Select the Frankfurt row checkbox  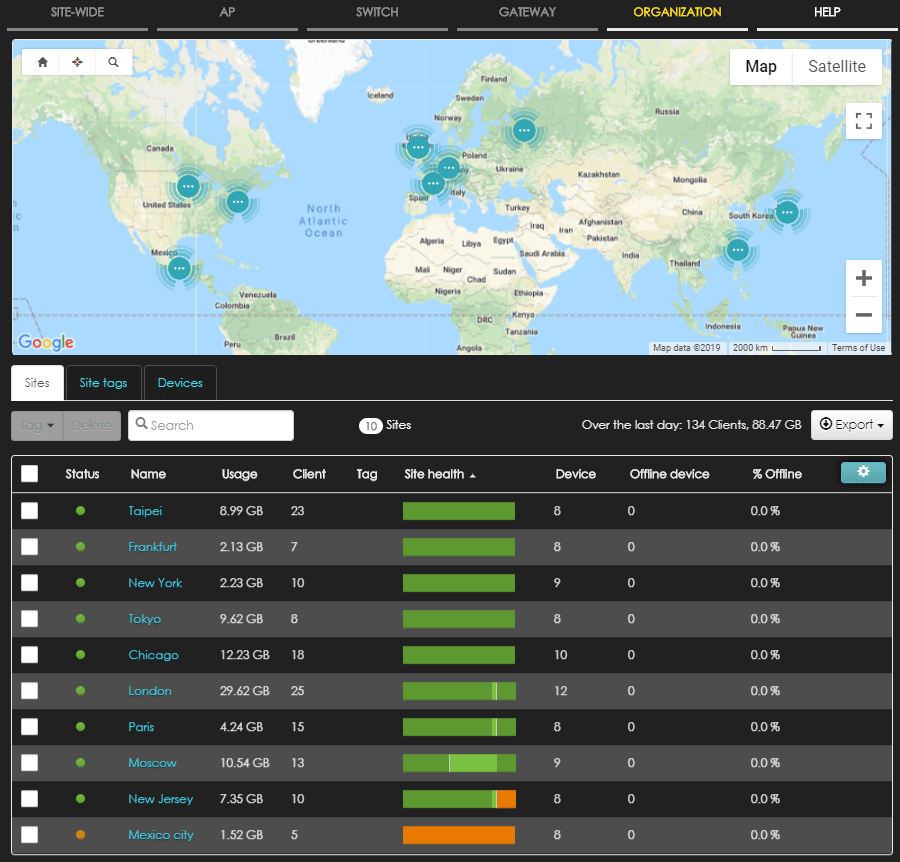coord(29,546)
